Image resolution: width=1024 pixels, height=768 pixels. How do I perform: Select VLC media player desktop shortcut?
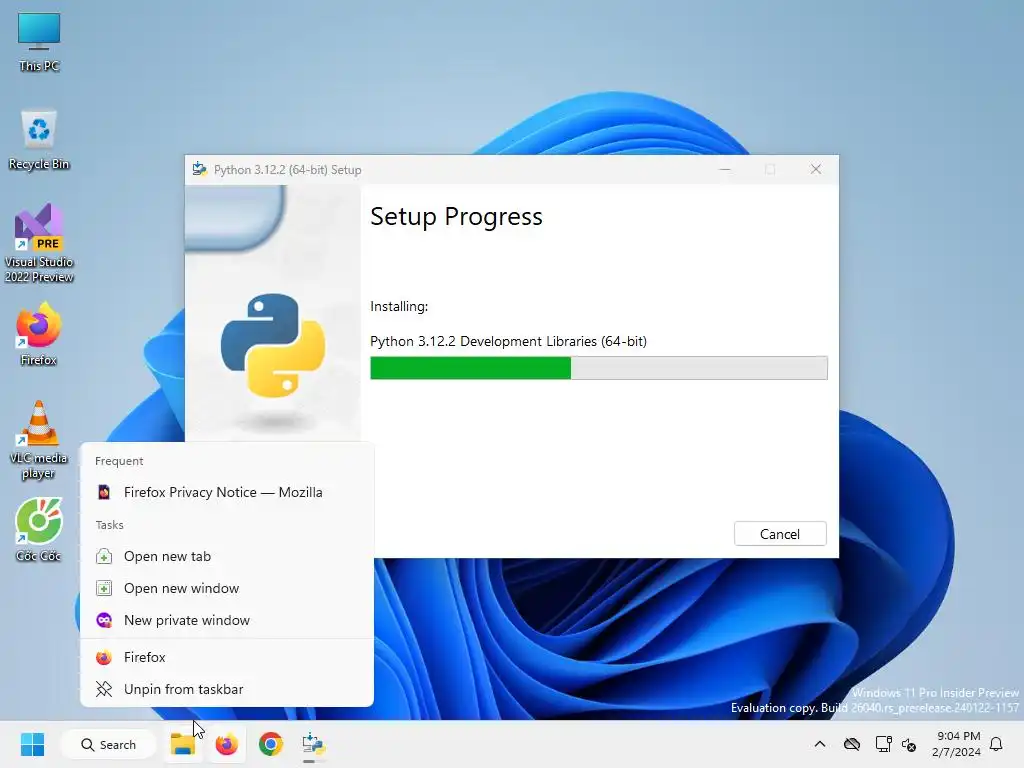pos(39,440)
